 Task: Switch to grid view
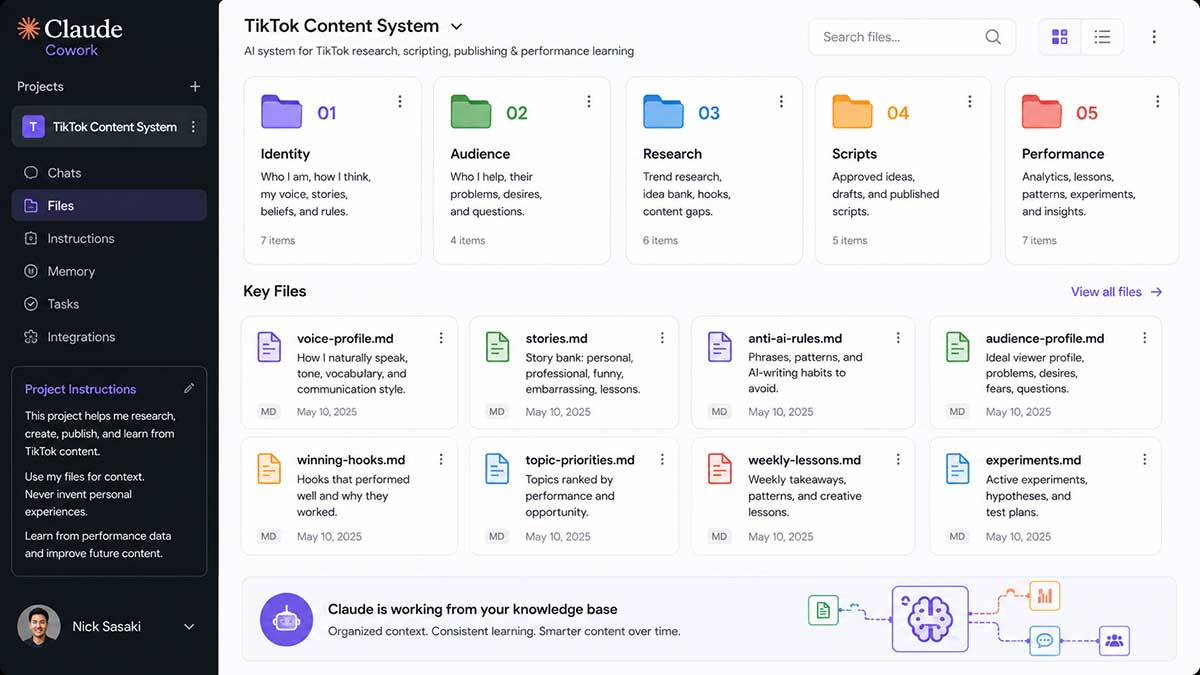tap(1060, 37)
